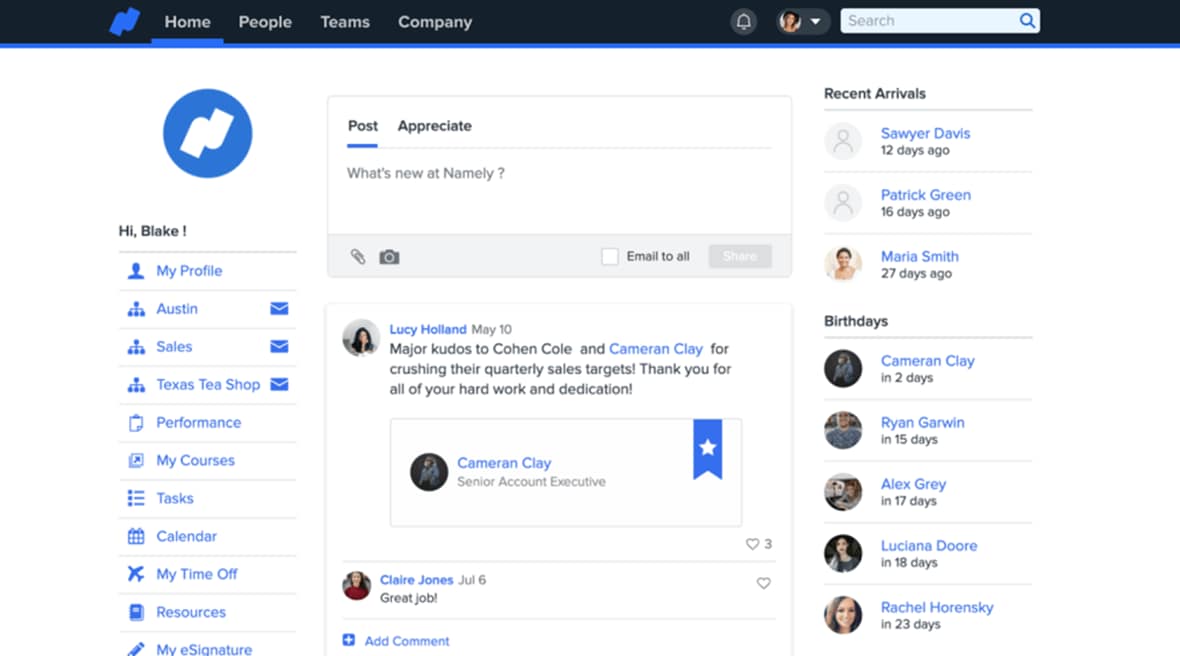Image resolution: width=1180 pixels, height=656 pixels.
Task: Click the notifications bell icon
Action: tap(743, 21)
